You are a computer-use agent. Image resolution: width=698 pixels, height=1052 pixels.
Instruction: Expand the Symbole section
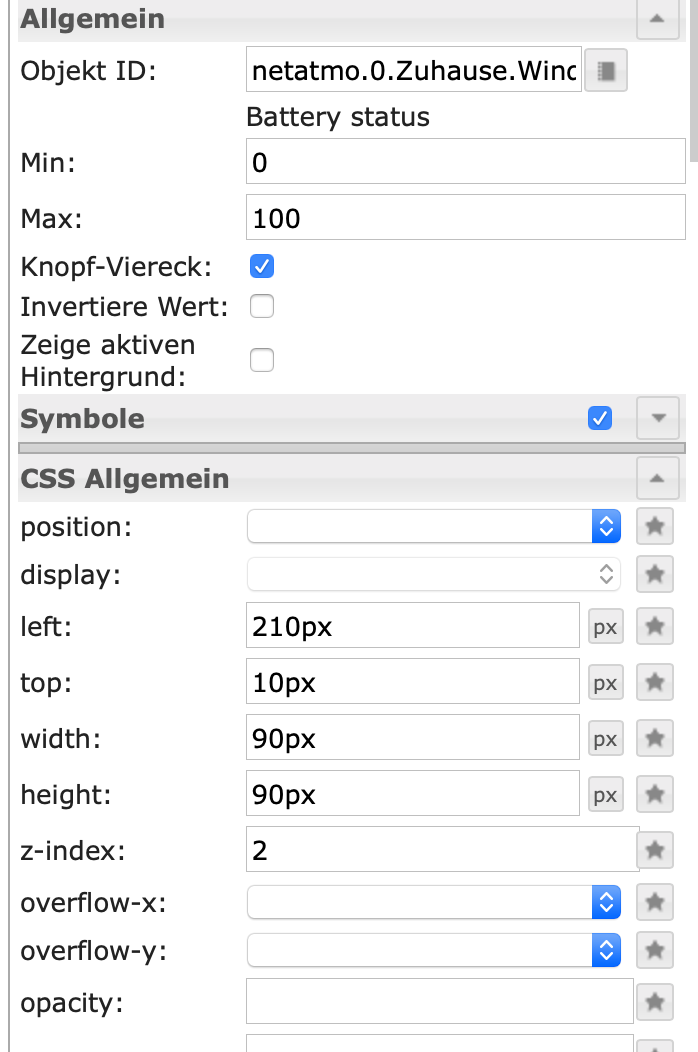point(657,418)
